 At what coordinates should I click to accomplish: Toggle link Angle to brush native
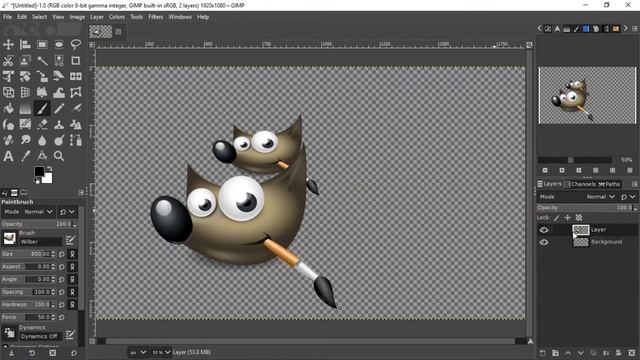[72, 279]
